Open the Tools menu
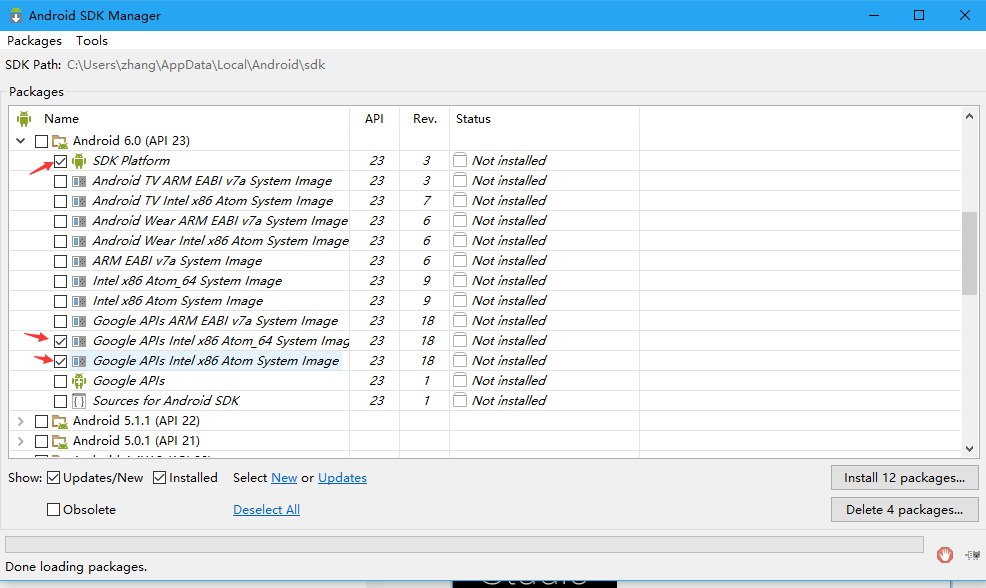The width and height of the screenshot is (986, 588). point(92,41)
